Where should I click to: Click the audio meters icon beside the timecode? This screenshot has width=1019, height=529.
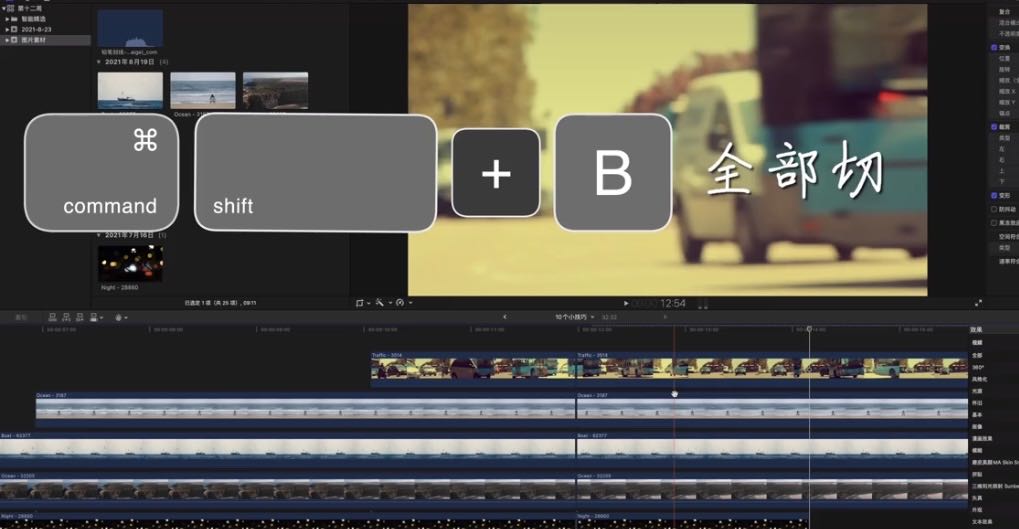703,303
